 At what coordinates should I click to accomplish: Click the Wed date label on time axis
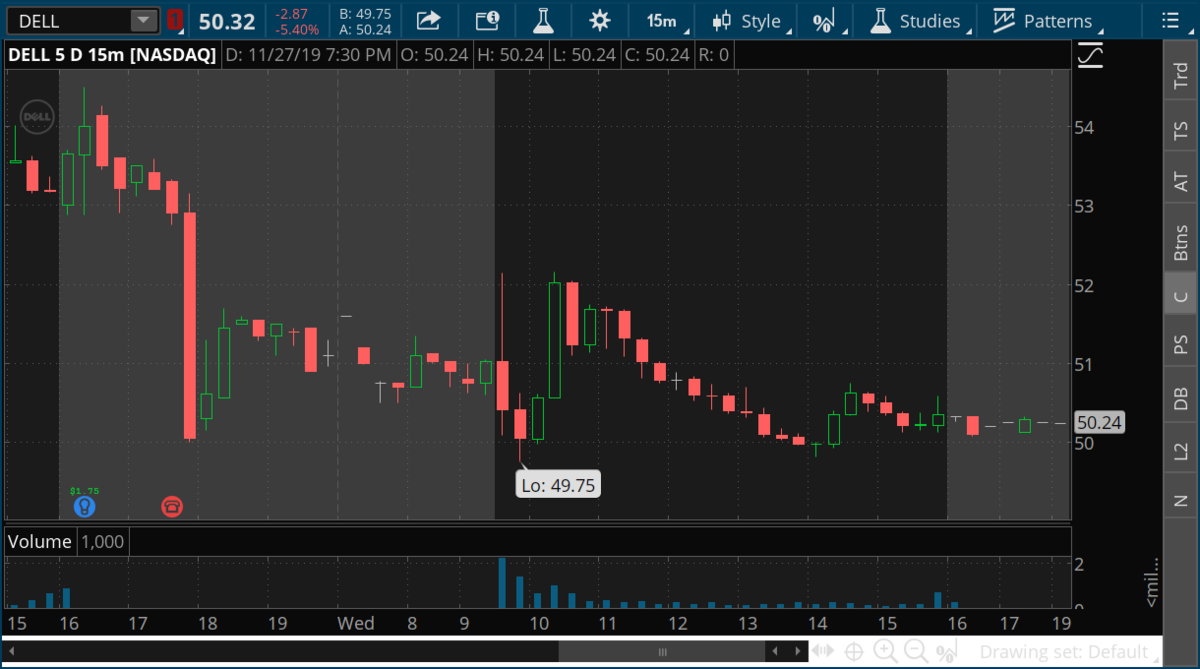tap(355, 623)
